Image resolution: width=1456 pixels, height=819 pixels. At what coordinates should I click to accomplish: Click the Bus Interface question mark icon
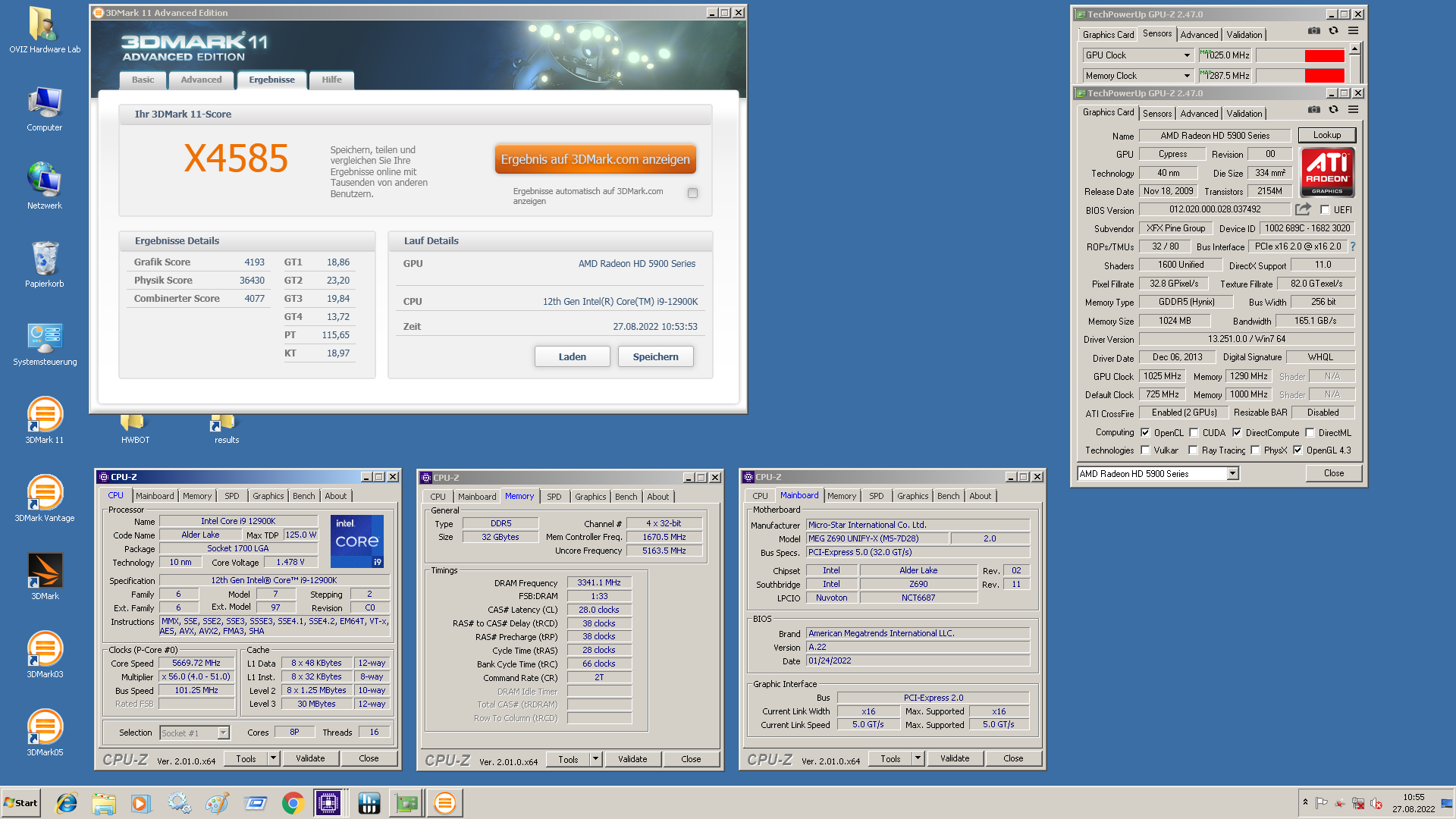[1352, 246]
